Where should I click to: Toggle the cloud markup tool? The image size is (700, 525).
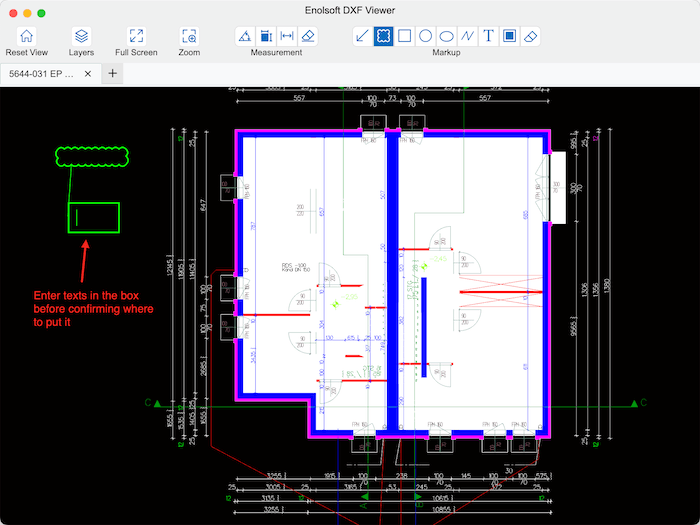(383, 36)
